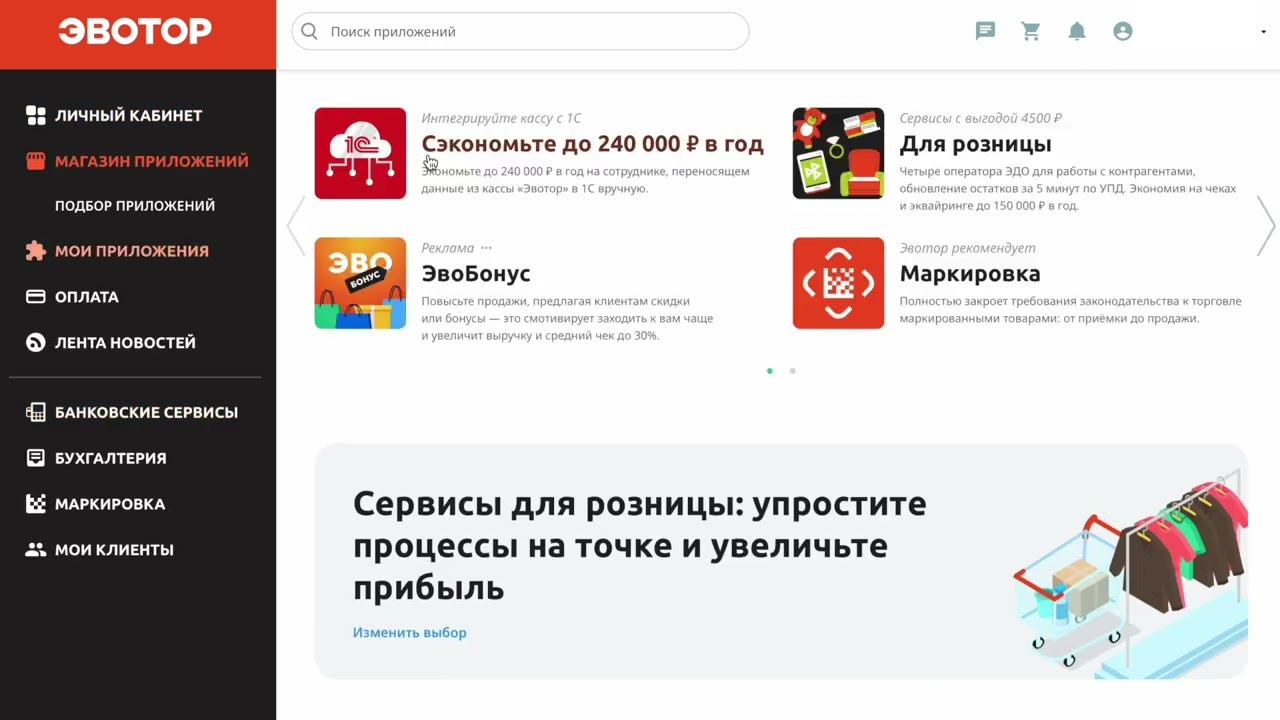
Task: Open Банковские сервисы menu item
Action: [x=147, y=412]
